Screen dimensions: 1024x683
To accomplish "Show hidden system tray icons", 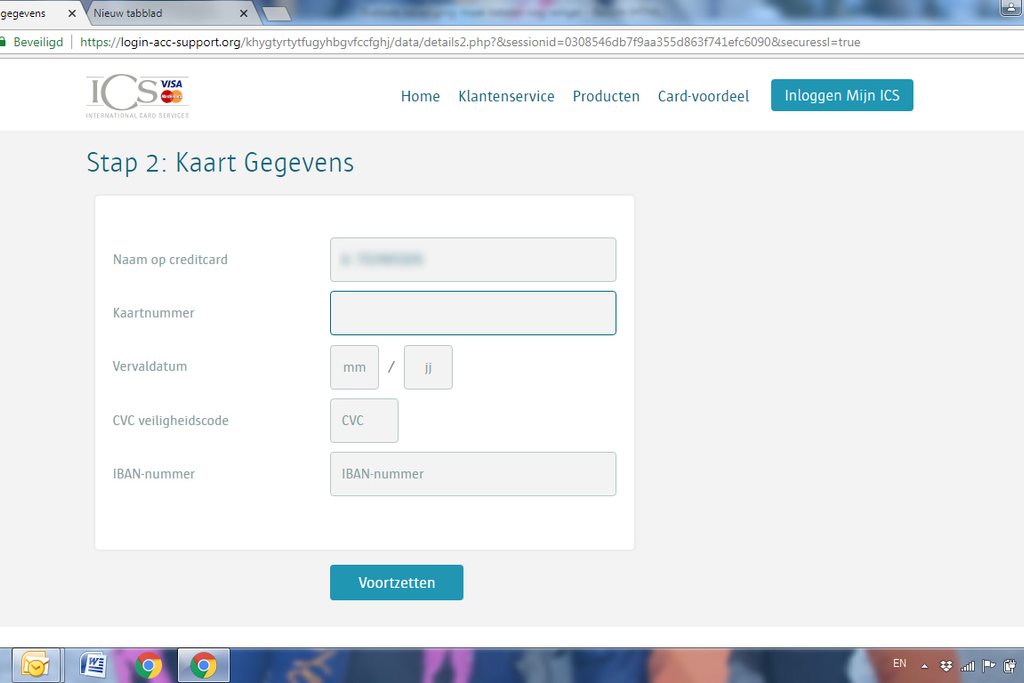I will click(925, 666).
